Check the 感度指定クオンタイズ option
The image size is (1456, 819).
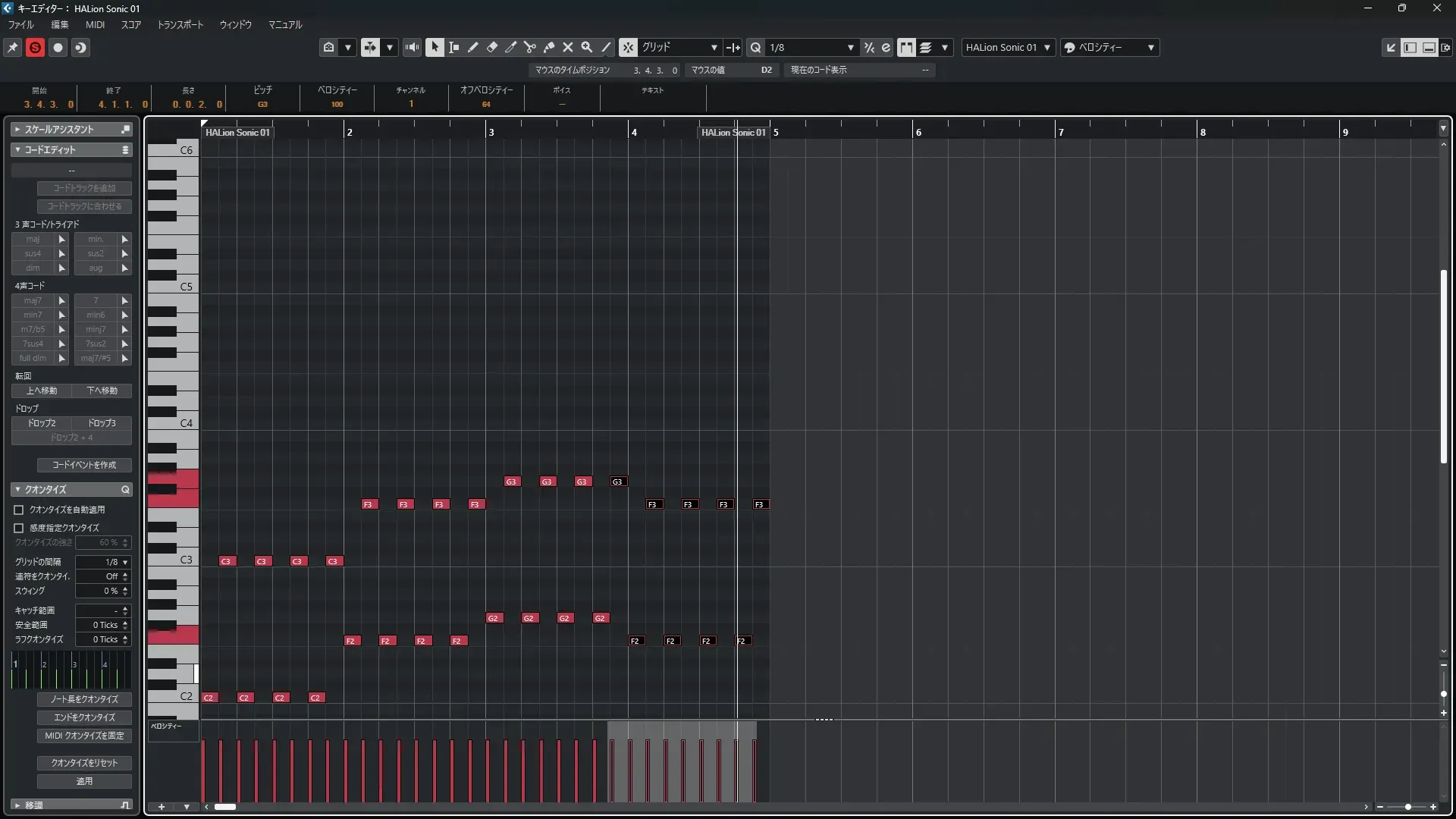coord(19,528)
